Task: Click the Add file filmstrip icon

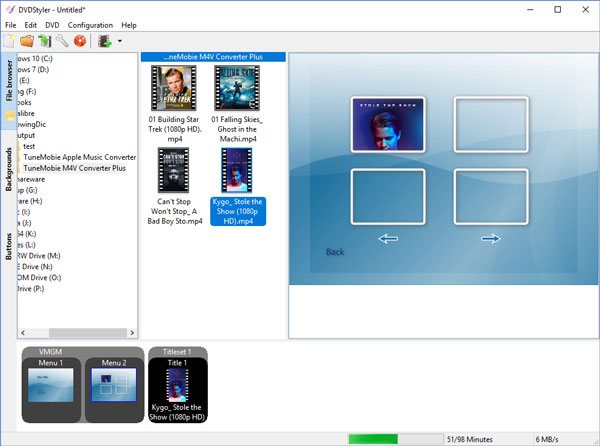Action: [x=104, y=41]
